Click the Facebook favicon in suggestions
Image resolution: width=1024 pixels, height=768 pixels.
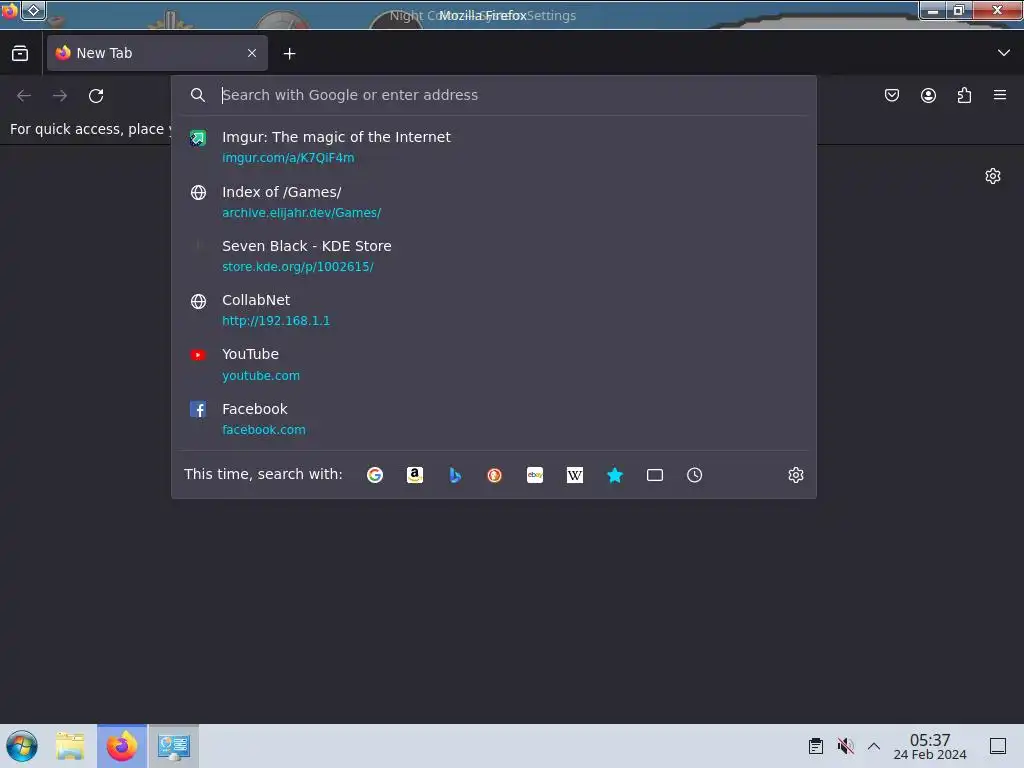(198, 409)
